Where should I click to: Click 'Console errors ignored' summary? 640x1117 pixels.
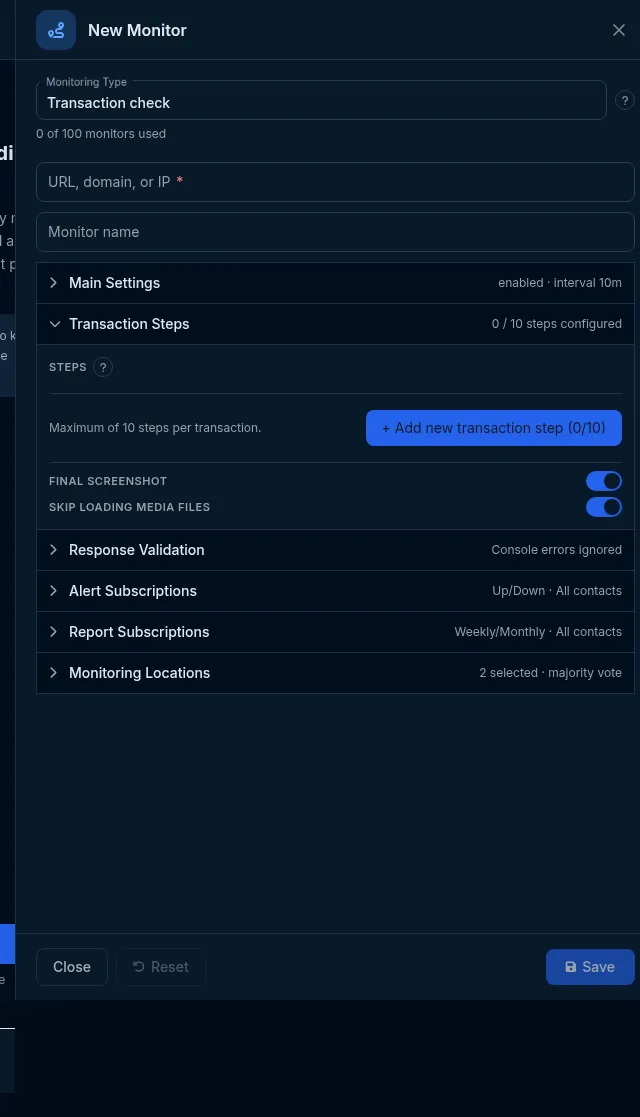[557, 550]
